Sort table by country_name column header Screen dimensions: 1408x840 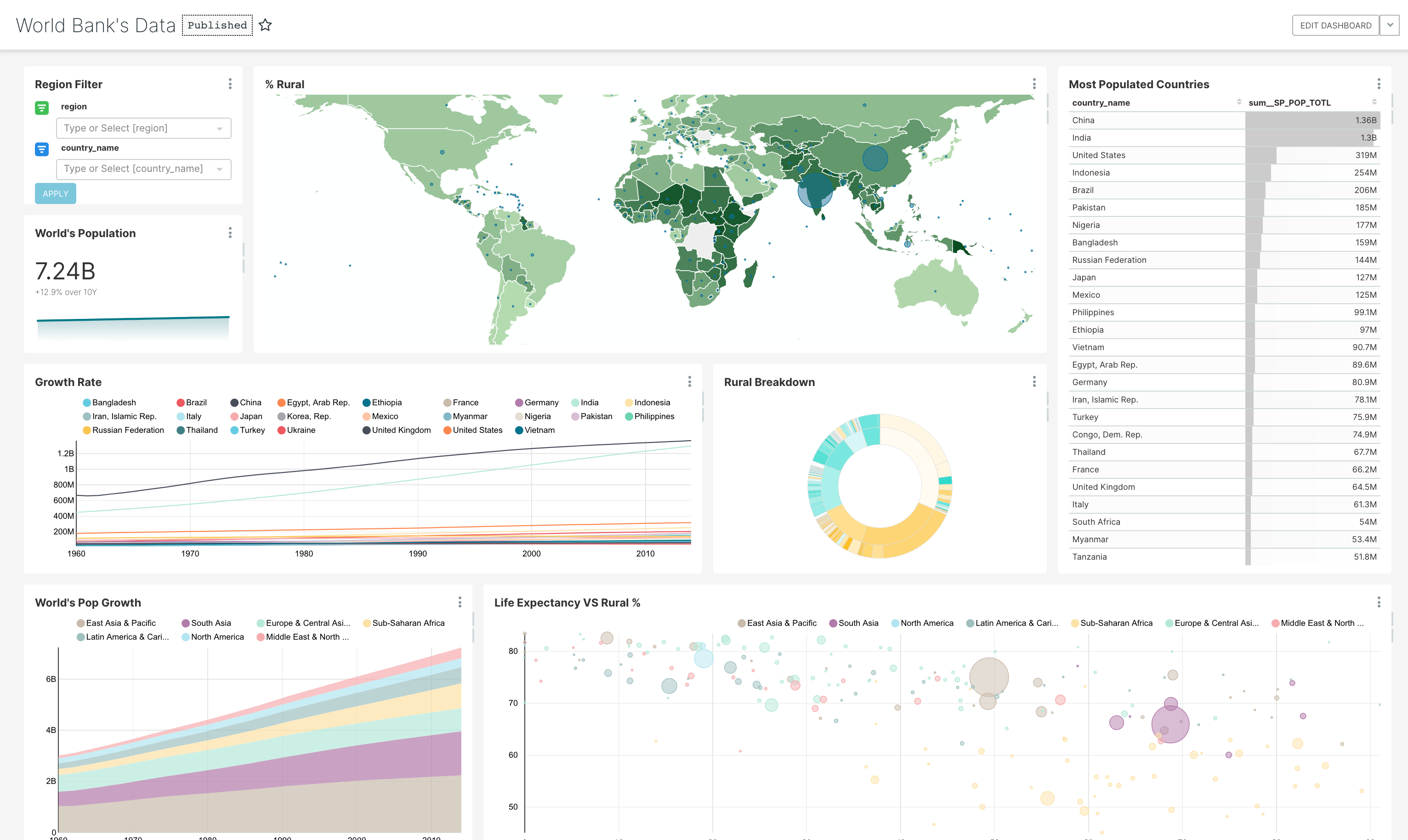[x=1101, y=102]
